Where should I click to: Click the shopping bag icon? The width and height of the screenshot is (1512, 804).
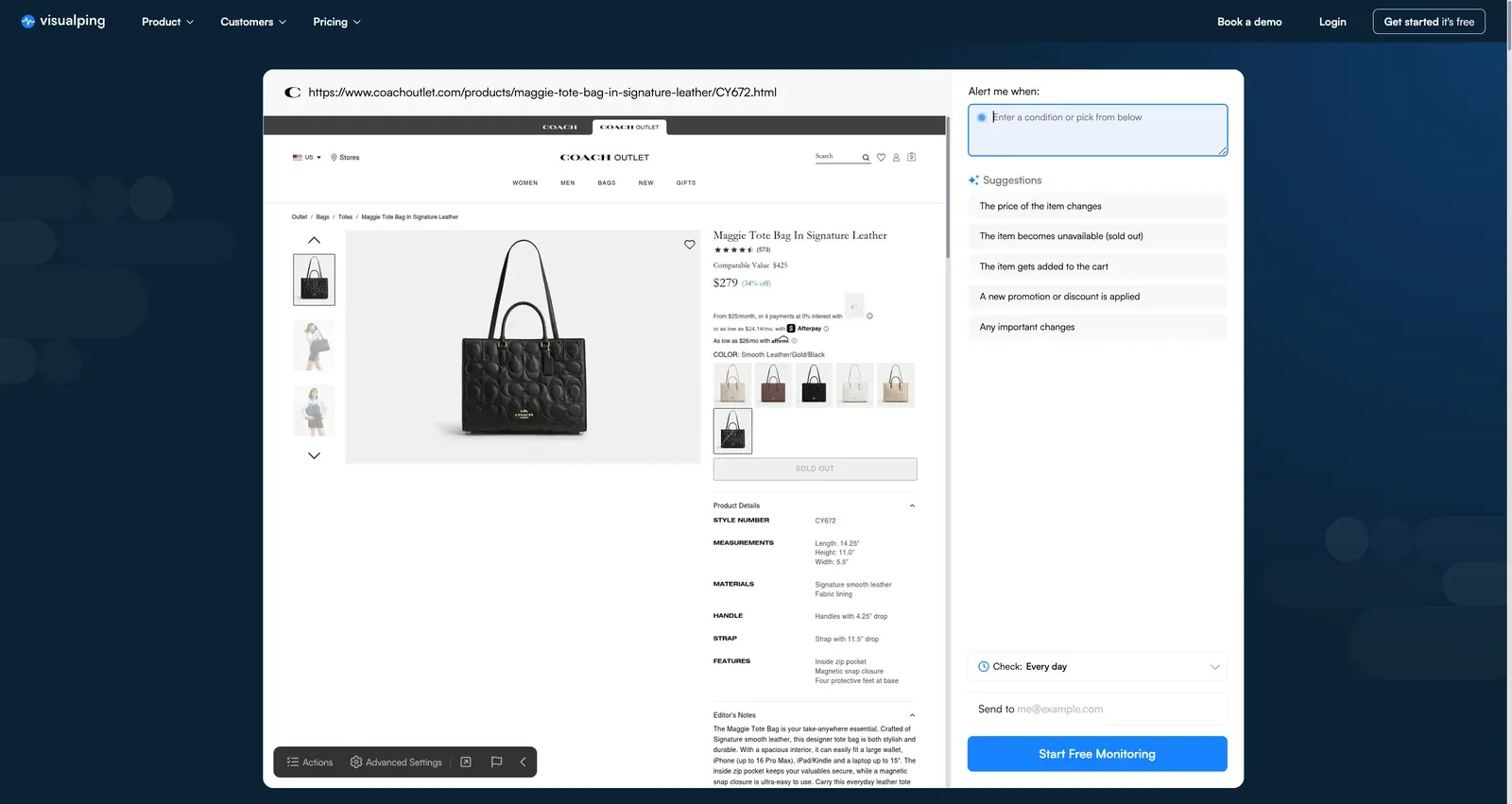pyautogui.click(x=911, y=157)
